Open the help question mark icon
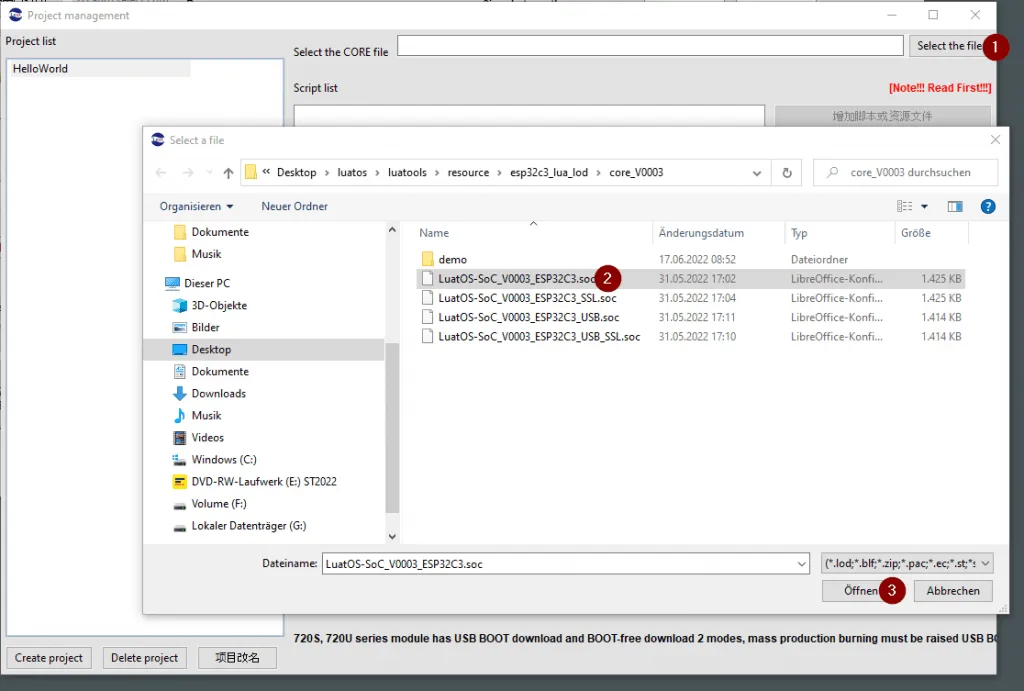 coord(988,206)
